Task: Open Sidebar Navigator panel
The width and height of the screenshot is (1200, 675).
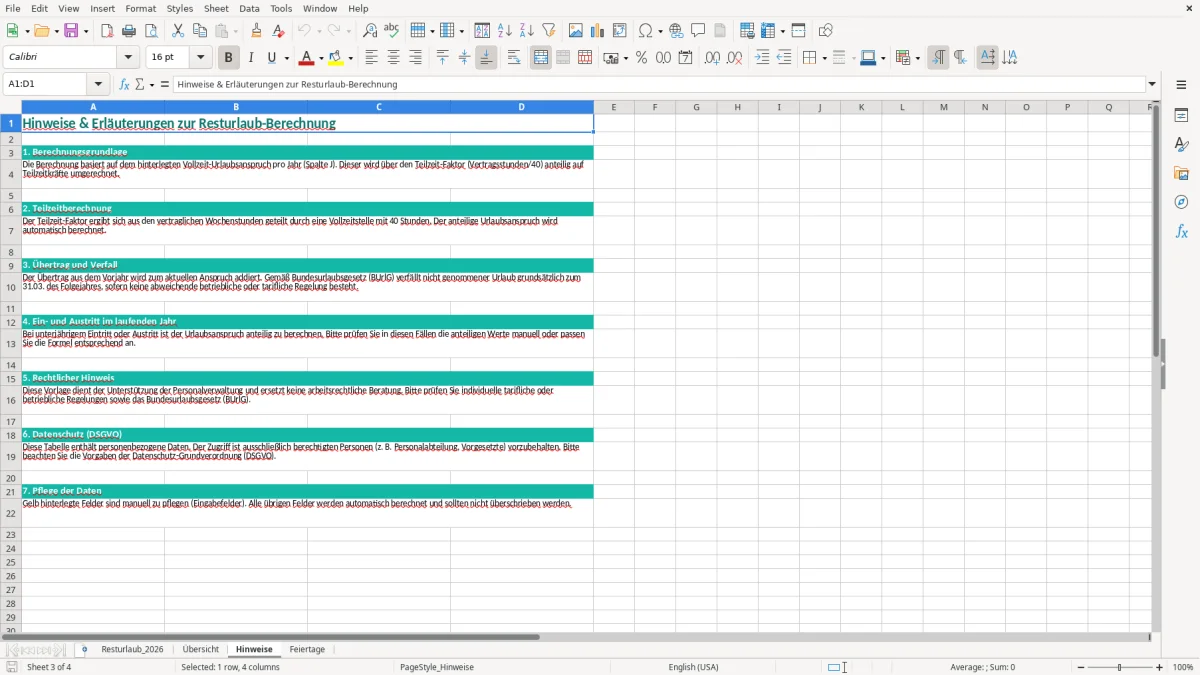Action: pos(1181,203)
